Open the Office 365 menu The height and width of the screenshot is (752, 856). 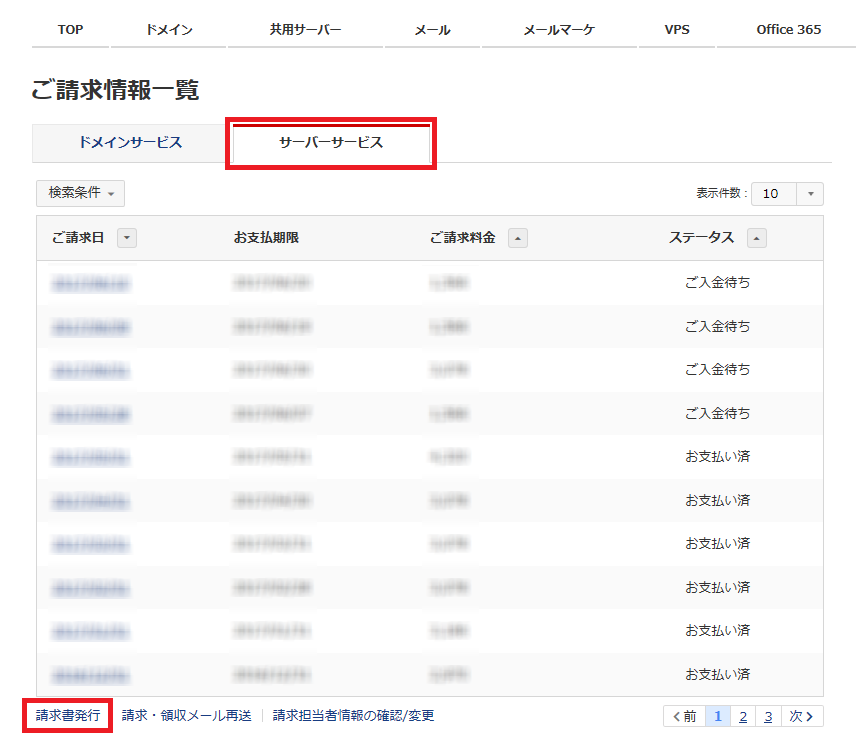[789, 29]
